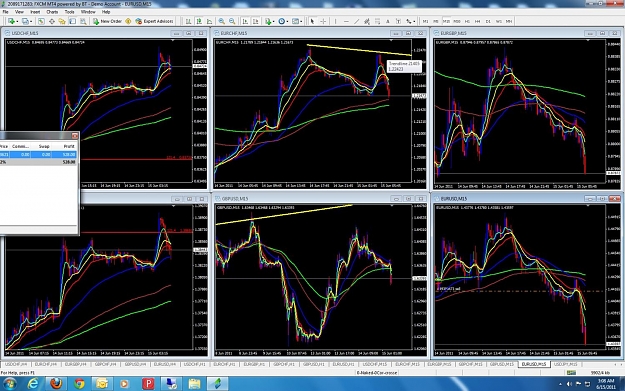This screenshot has height=391, width=625.
Task: Switch timeframe to M1
Action: coord(425,21)
